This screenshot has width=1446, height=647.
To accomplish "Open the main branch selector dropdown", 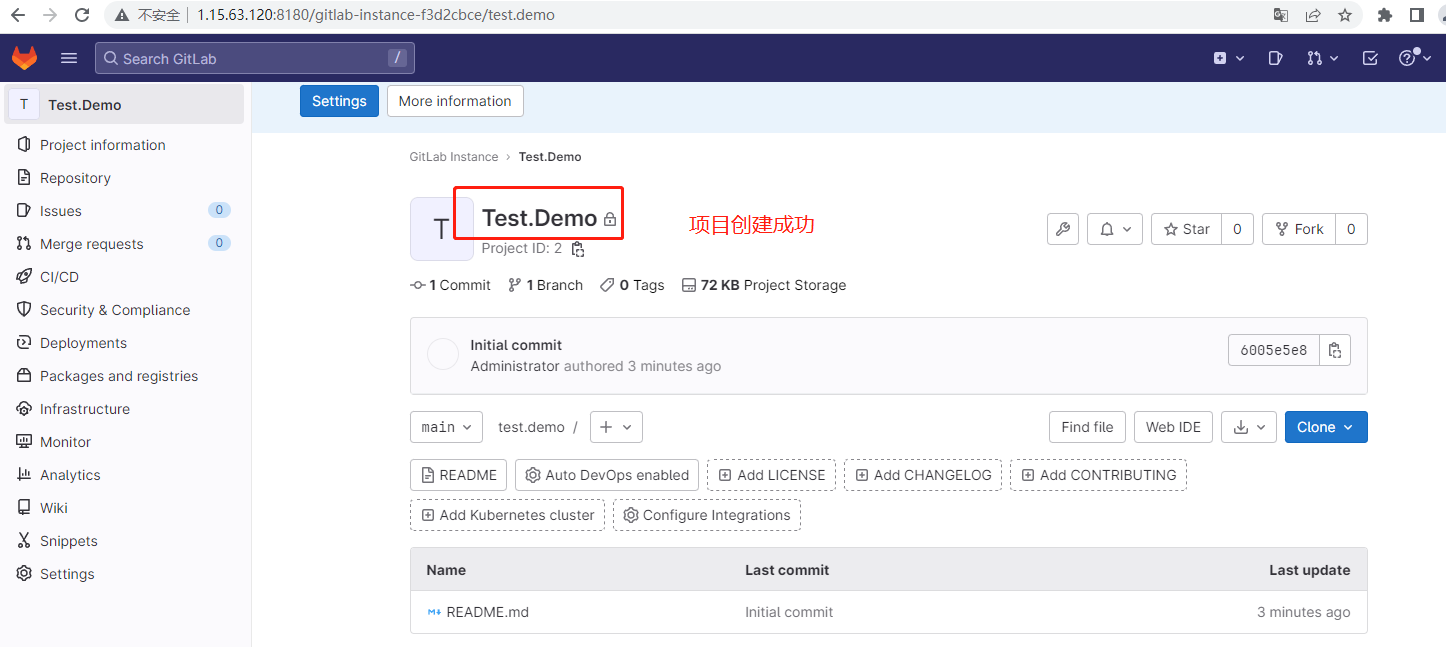I will pyautogui.click(x=446, y=427).
